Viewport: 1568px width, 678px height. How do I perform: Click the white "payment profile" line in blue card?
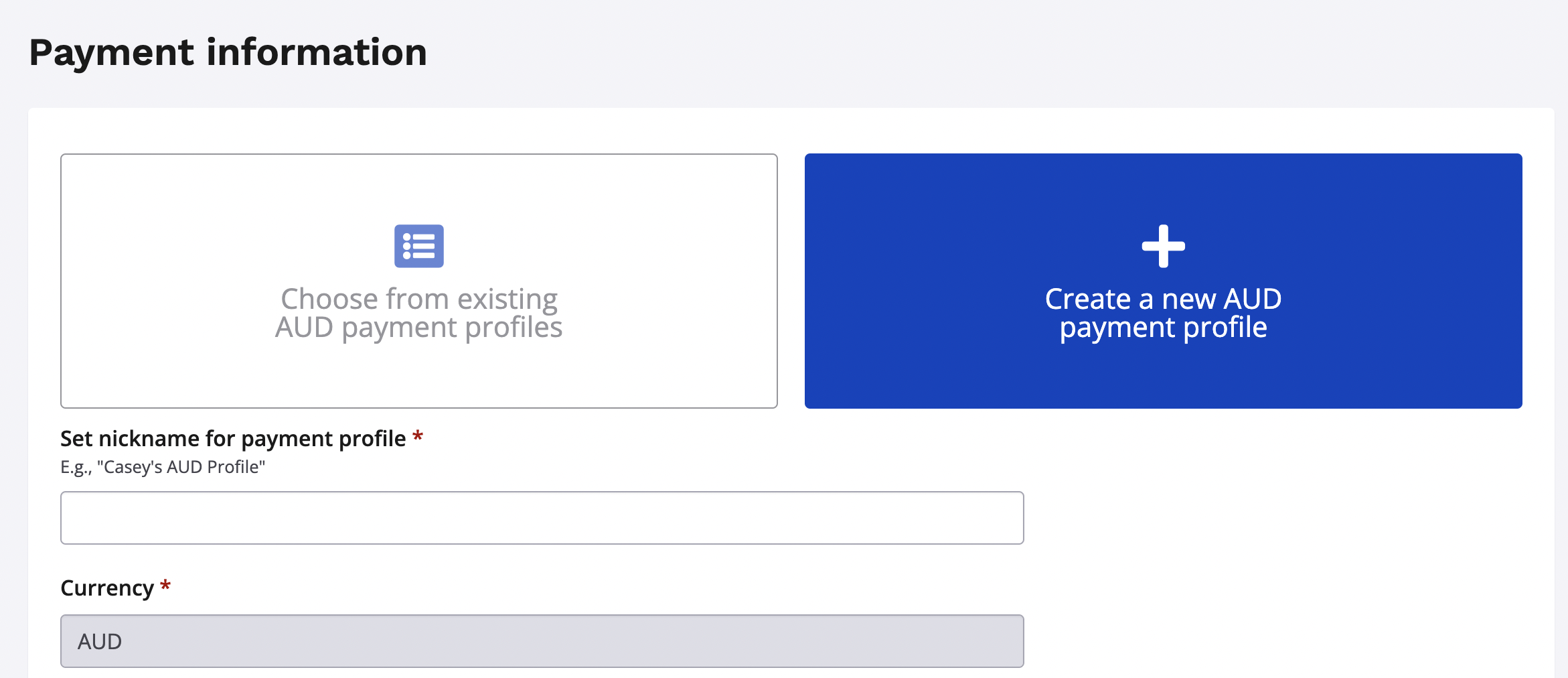1163,328
